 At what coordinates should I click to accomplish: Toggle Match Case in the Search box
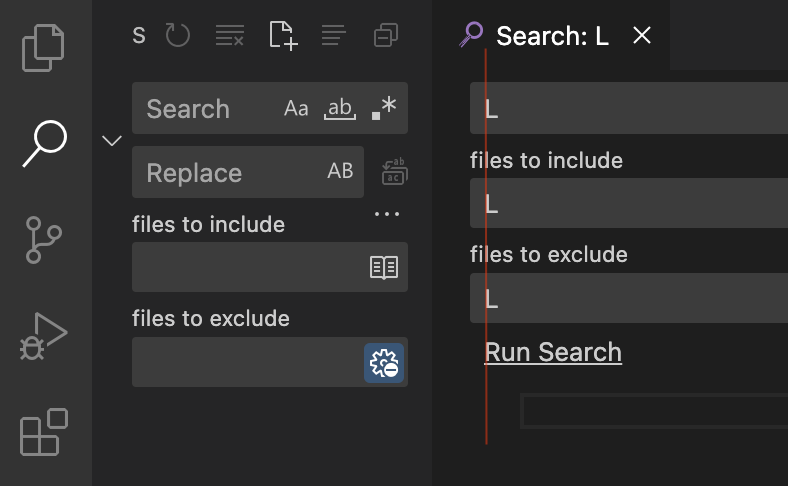[296, 109]
